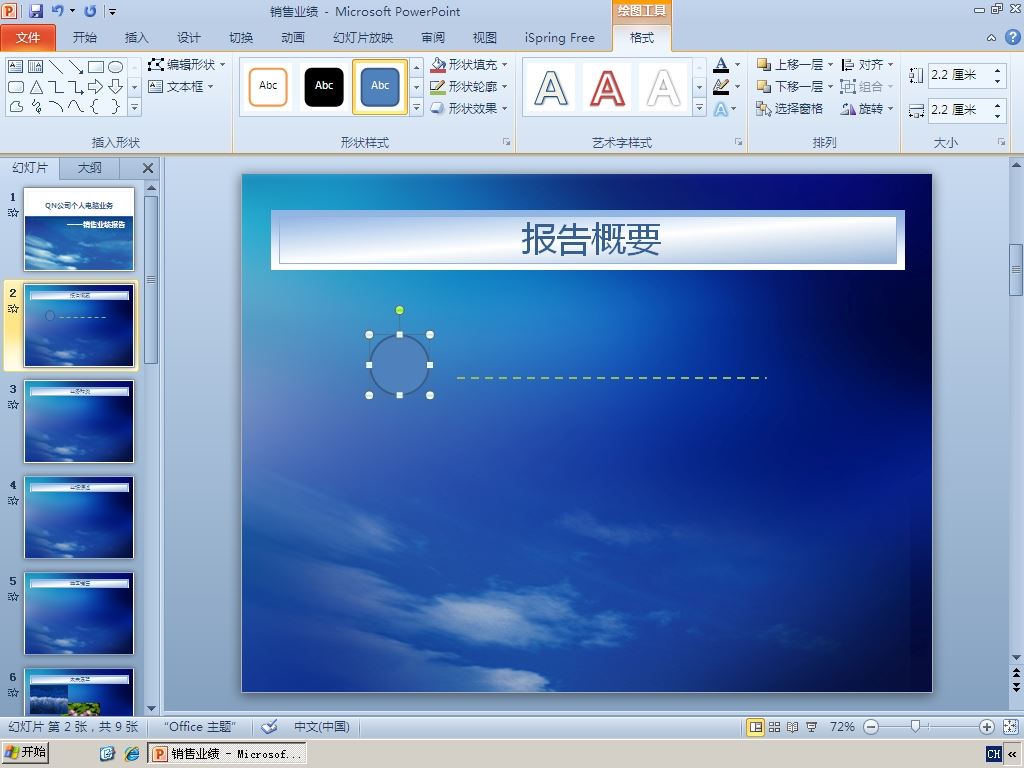Viewport: 1024px width, 768px height.
Task: Select the right arrow block shape
Action: (x=95, y=86)
